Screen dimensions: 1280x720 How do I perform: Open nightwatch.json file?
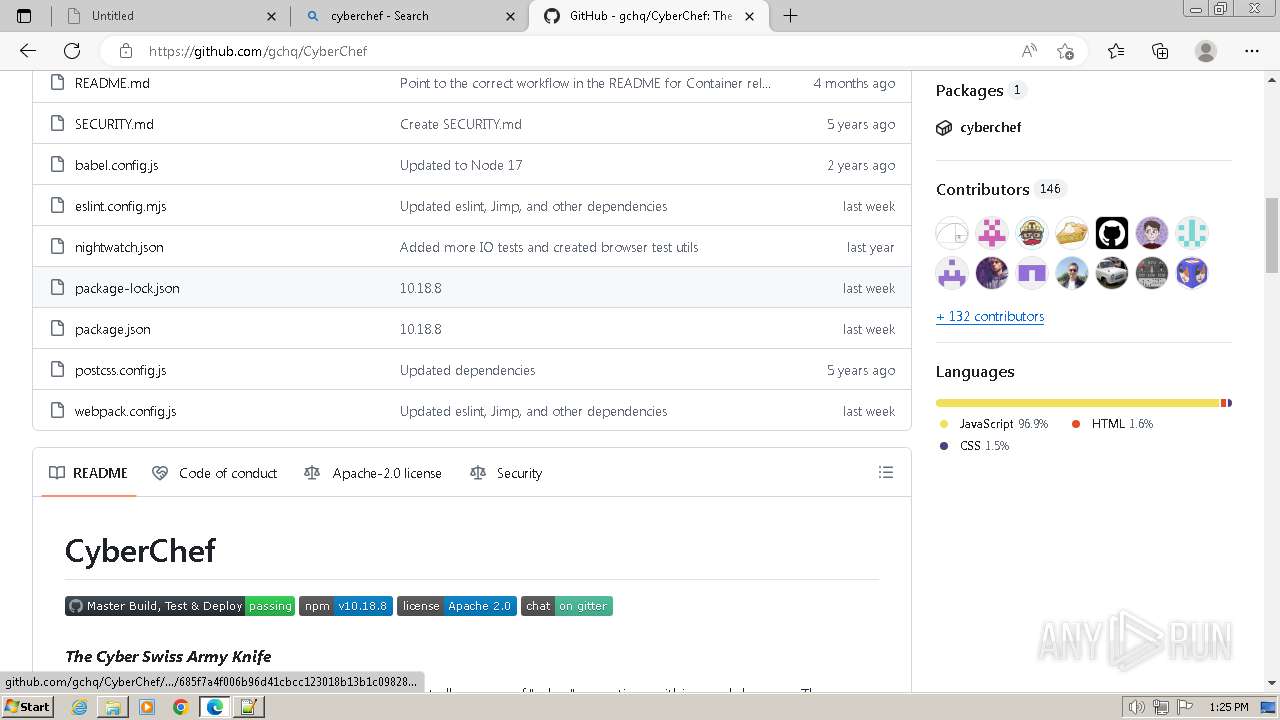point(119,247)
